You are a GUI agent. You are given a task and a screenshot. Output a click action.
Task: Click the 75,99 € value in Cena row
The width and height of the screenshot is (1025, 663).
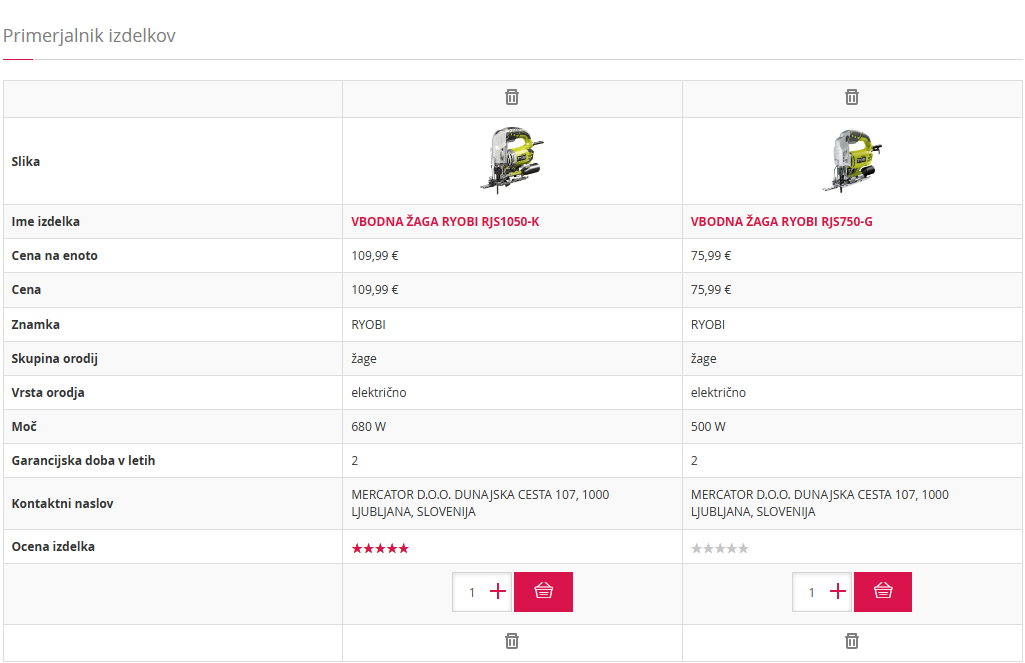click(x=711, y=290)
